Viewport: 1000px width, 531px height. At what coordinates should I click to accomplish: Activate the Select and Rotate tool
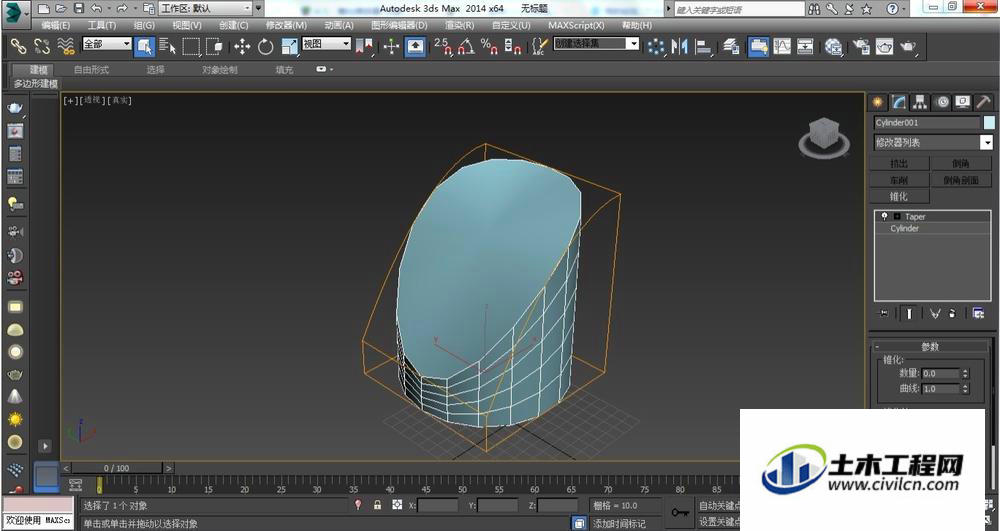[265, 47]
